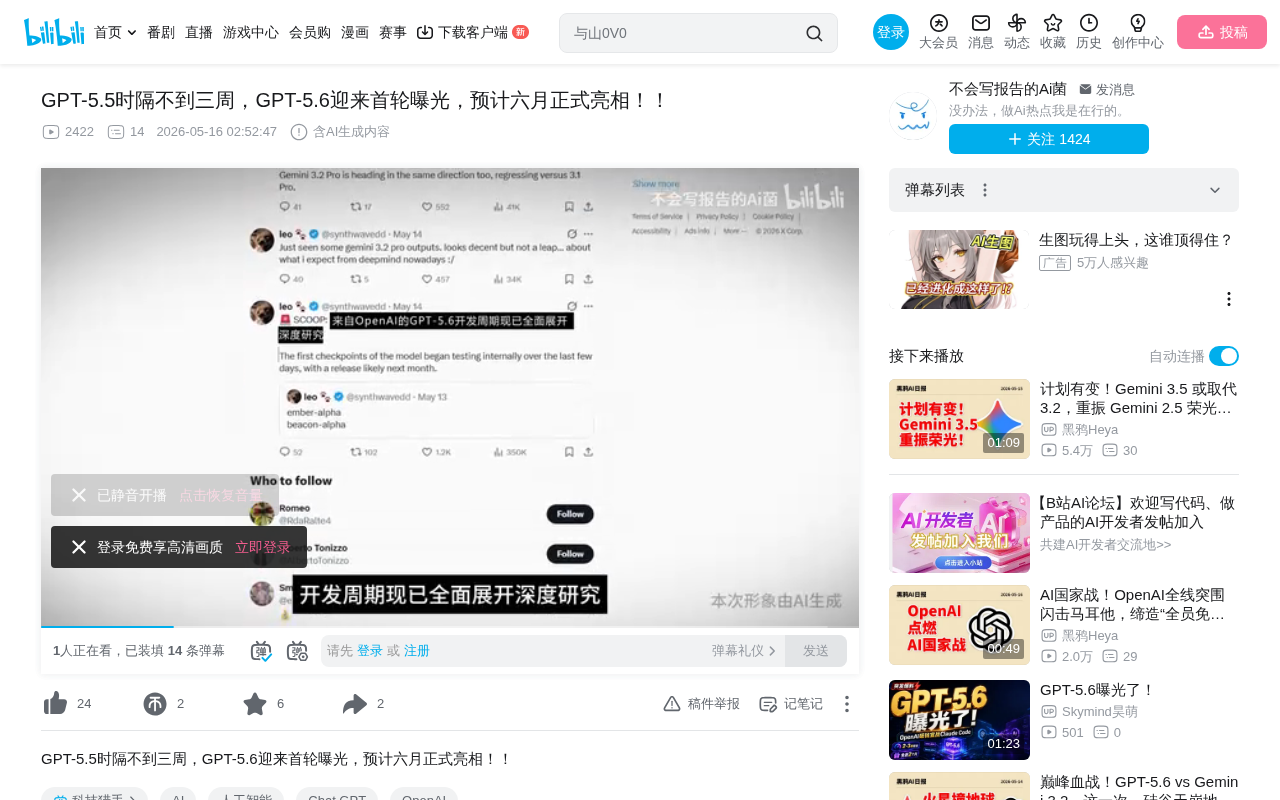Screen dimensions: 1280x800
Task: Open 历史 history icon
Action: (x=1089, y=32)
